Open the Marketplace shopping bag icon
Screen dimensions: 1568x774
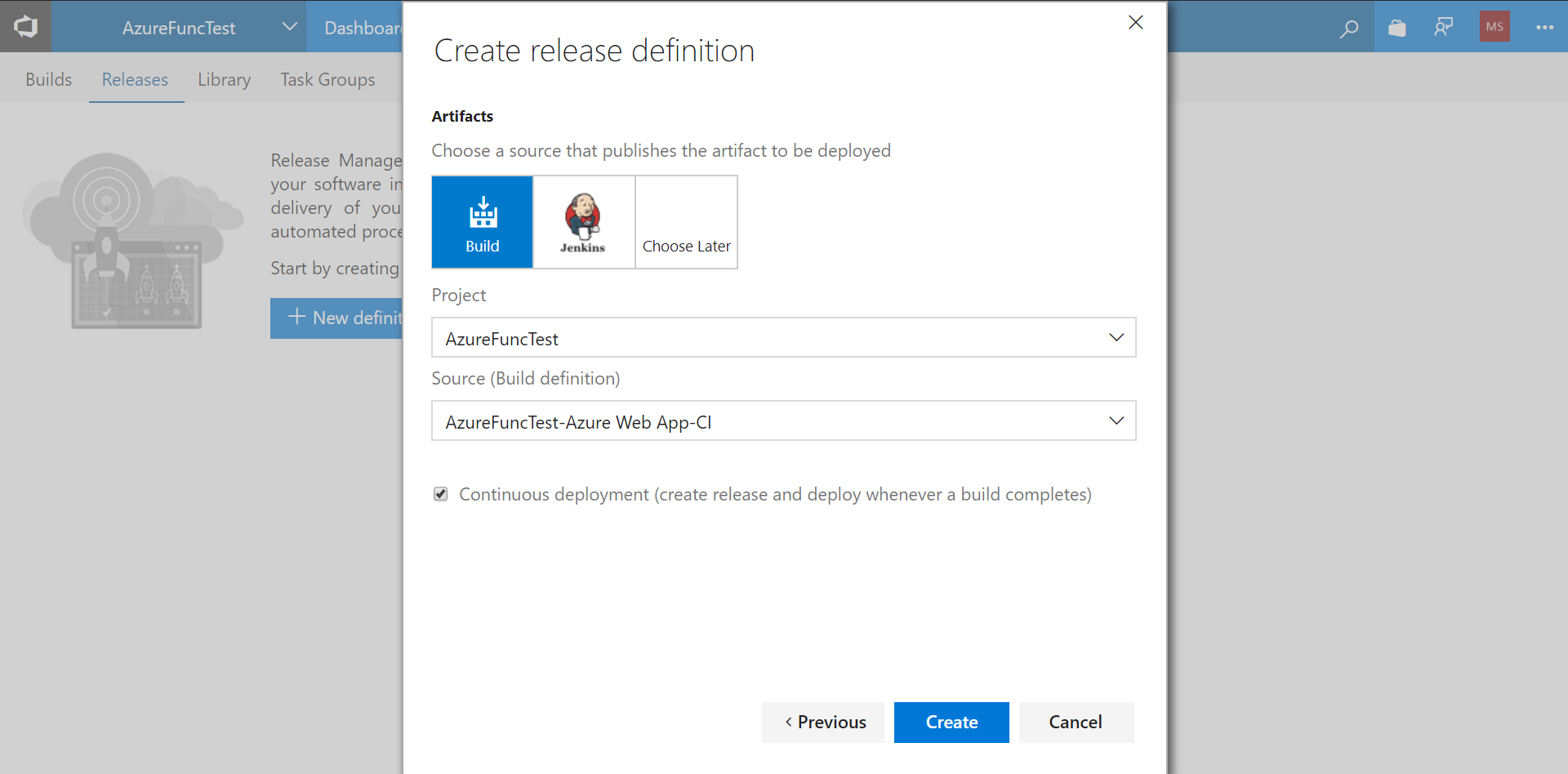(1397, 28)
